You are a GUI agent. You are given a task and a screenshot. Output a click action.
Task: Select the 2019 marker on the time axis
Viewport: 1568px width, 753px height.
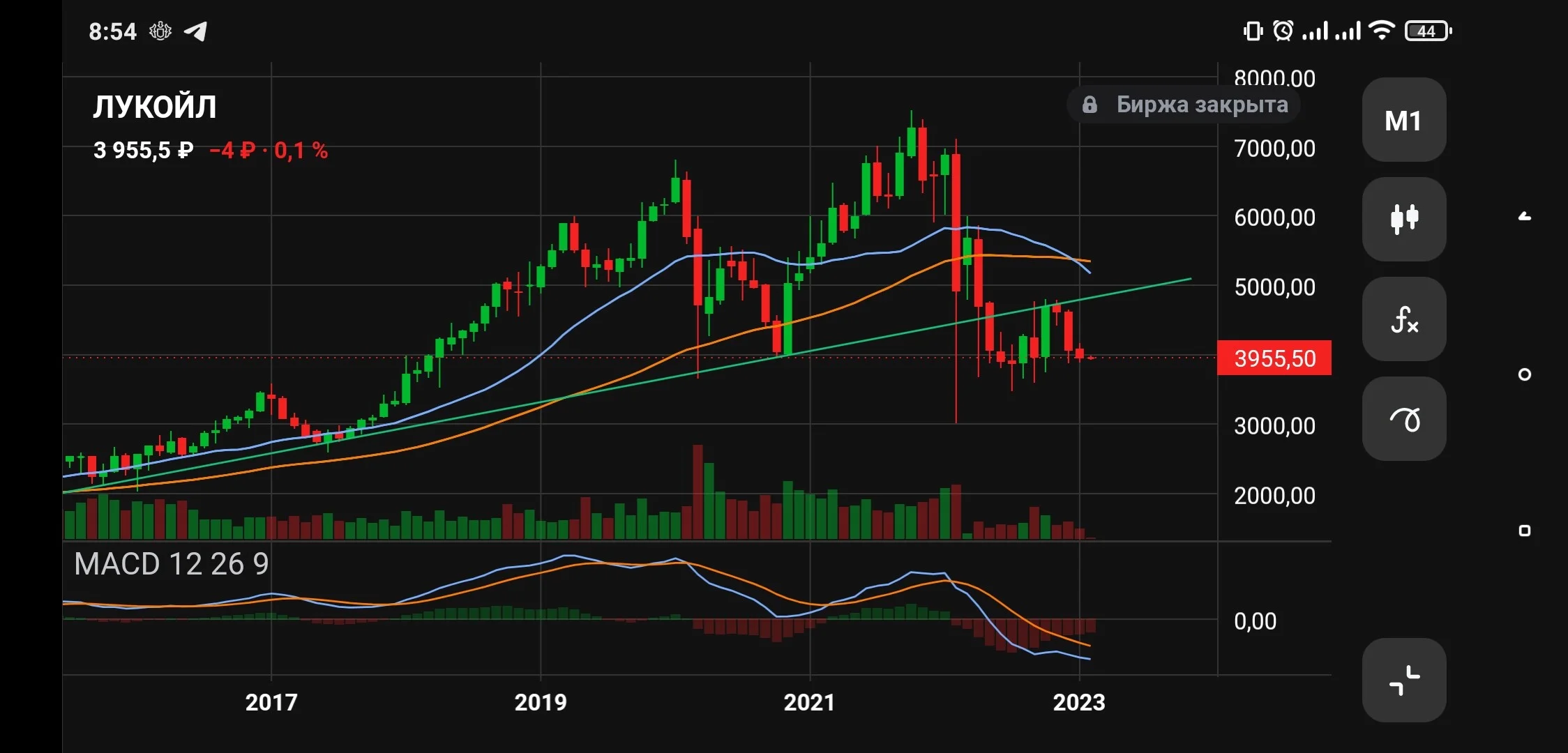[x=541, y=702]
